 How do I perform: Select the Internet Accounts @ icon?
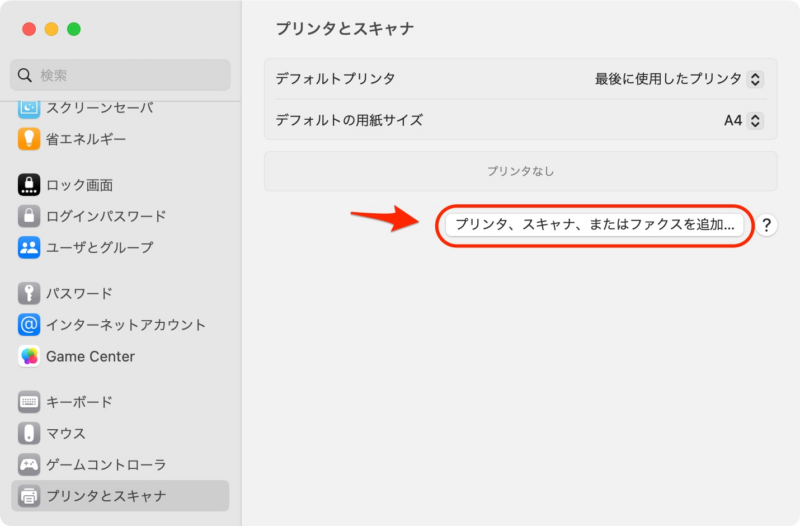coord(29,324)
